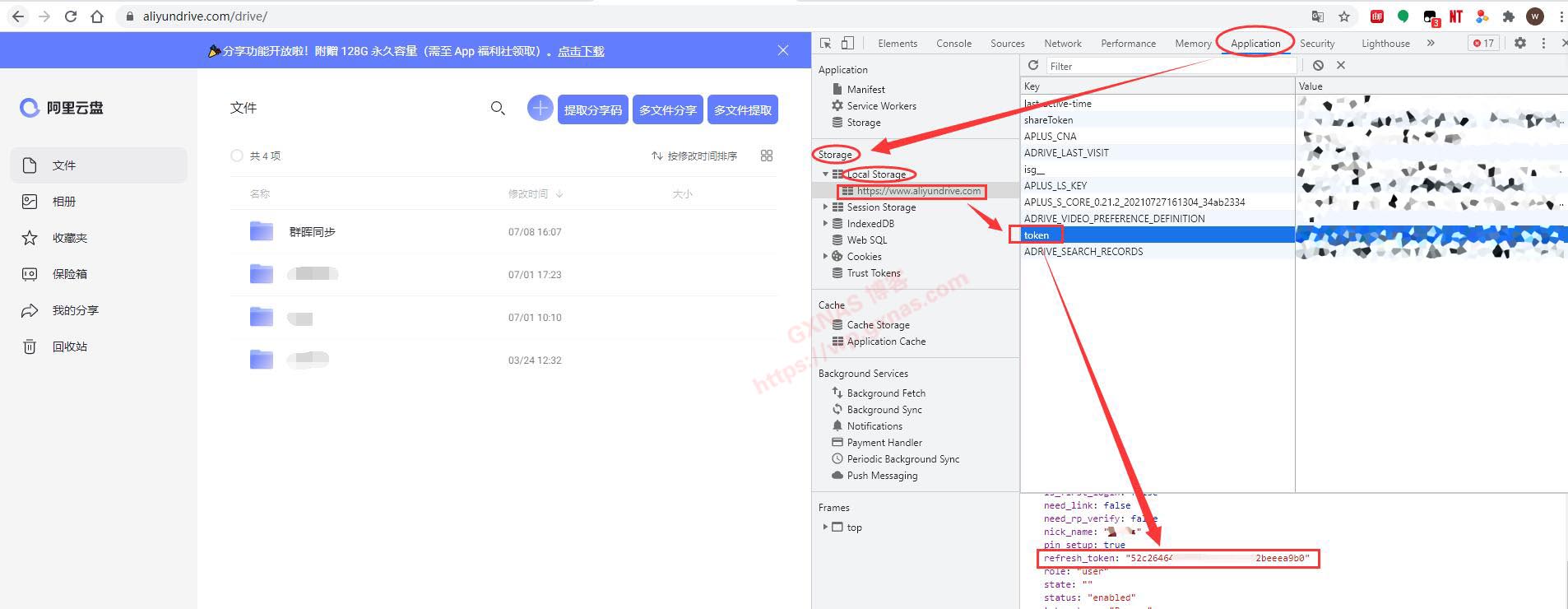Open 文件 in the sidebar
The height and width of the screenshot is (609, 1568).
pyautogui.click(x=99, y=165)
